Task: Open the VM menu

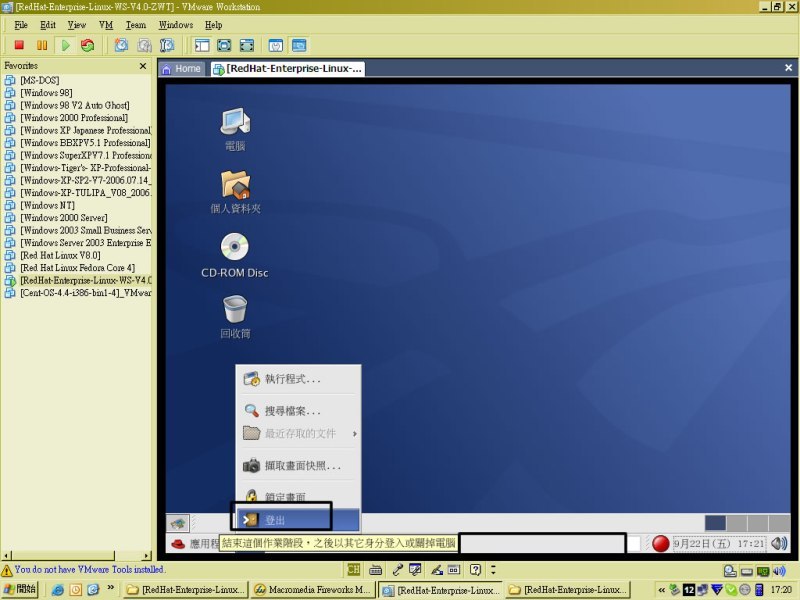Action: click(x=106, y=25)
